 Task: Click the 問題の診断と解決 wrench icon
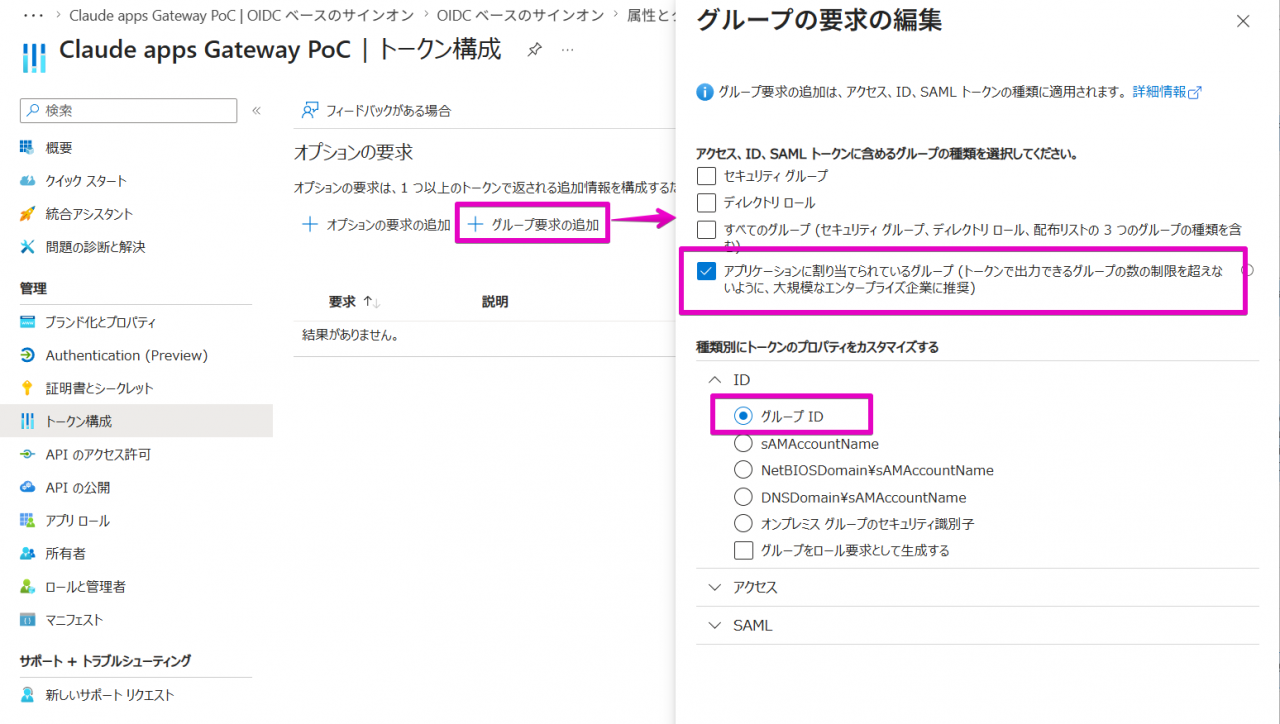pos(27,247)
